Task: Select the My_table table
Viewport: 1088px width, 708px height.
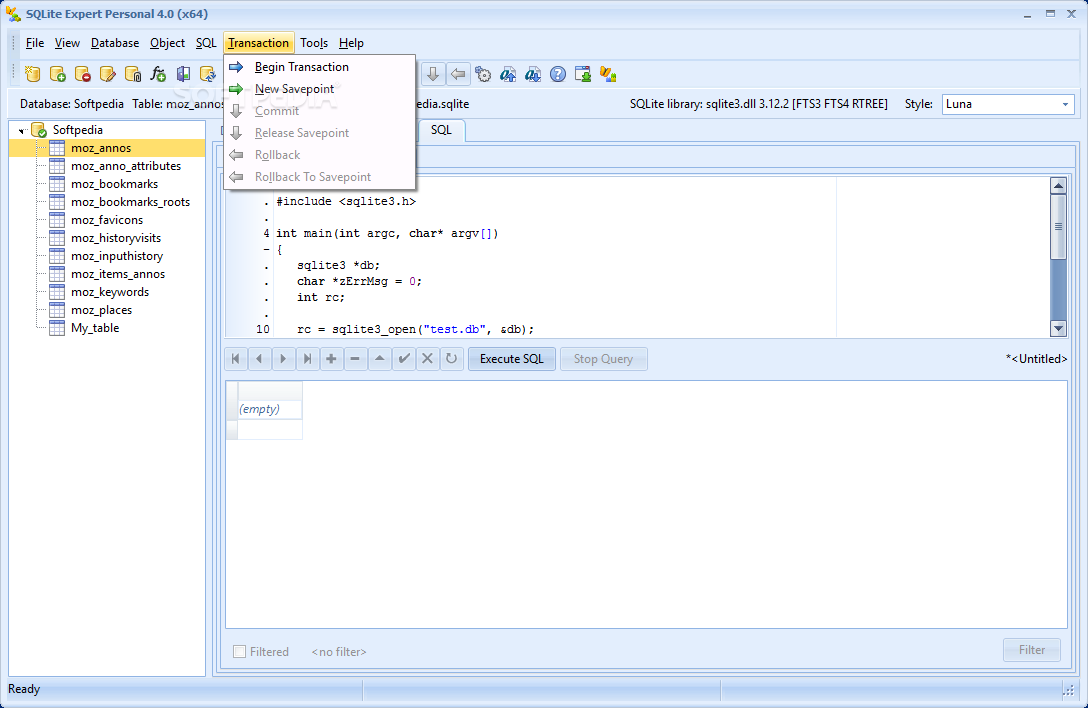Action: point(95,328)
